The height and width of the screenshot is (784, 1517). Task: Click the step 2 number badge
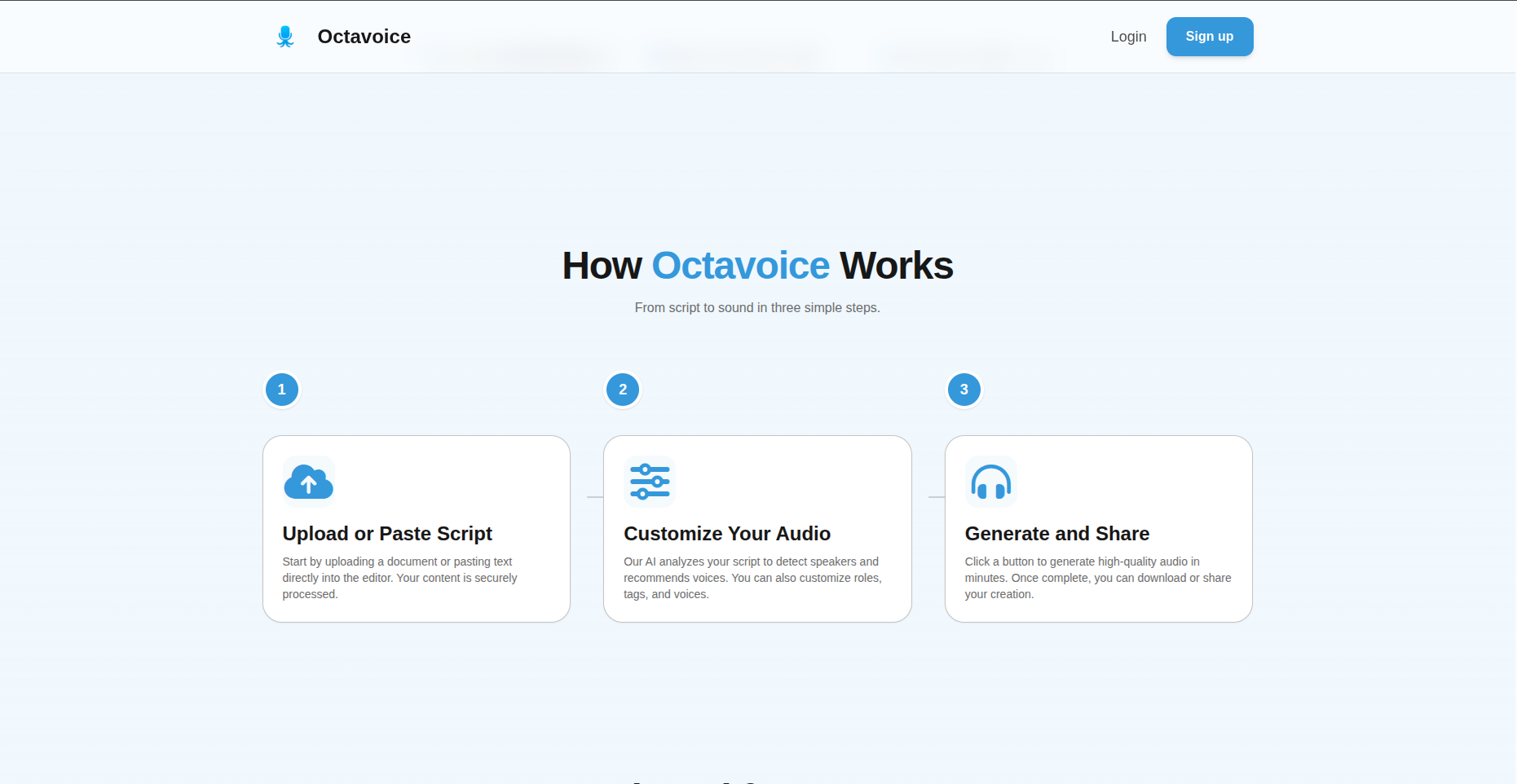pyautogui.click(x=622, y=390)
